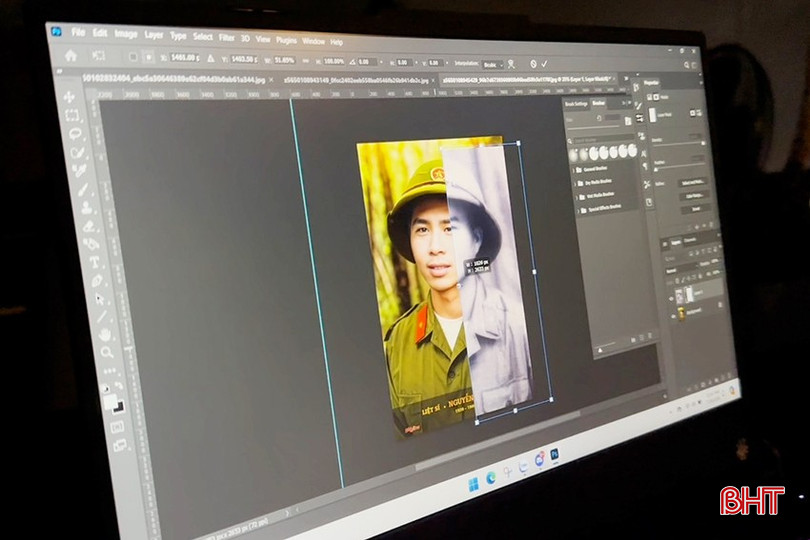
Task: Click the Home icon in options bar
Action: (x=70, y=56)
